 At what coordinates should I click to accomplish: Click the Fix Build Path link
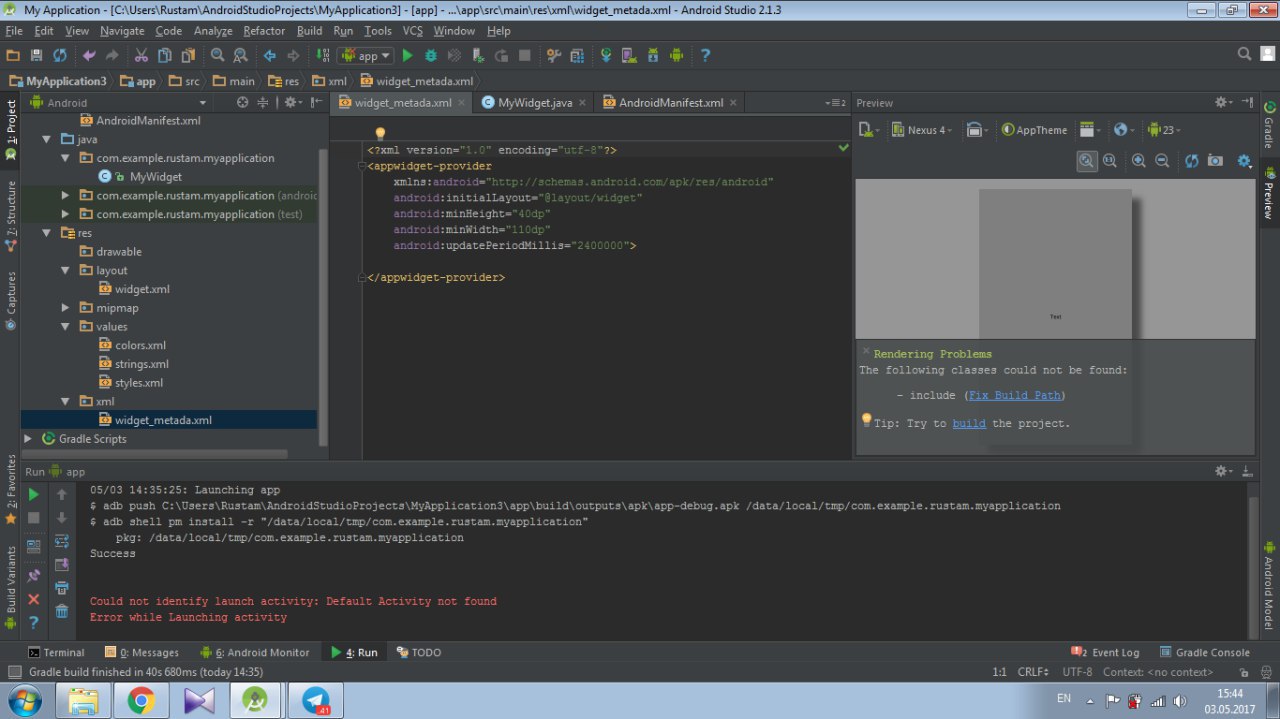[x=1014, y=396]
